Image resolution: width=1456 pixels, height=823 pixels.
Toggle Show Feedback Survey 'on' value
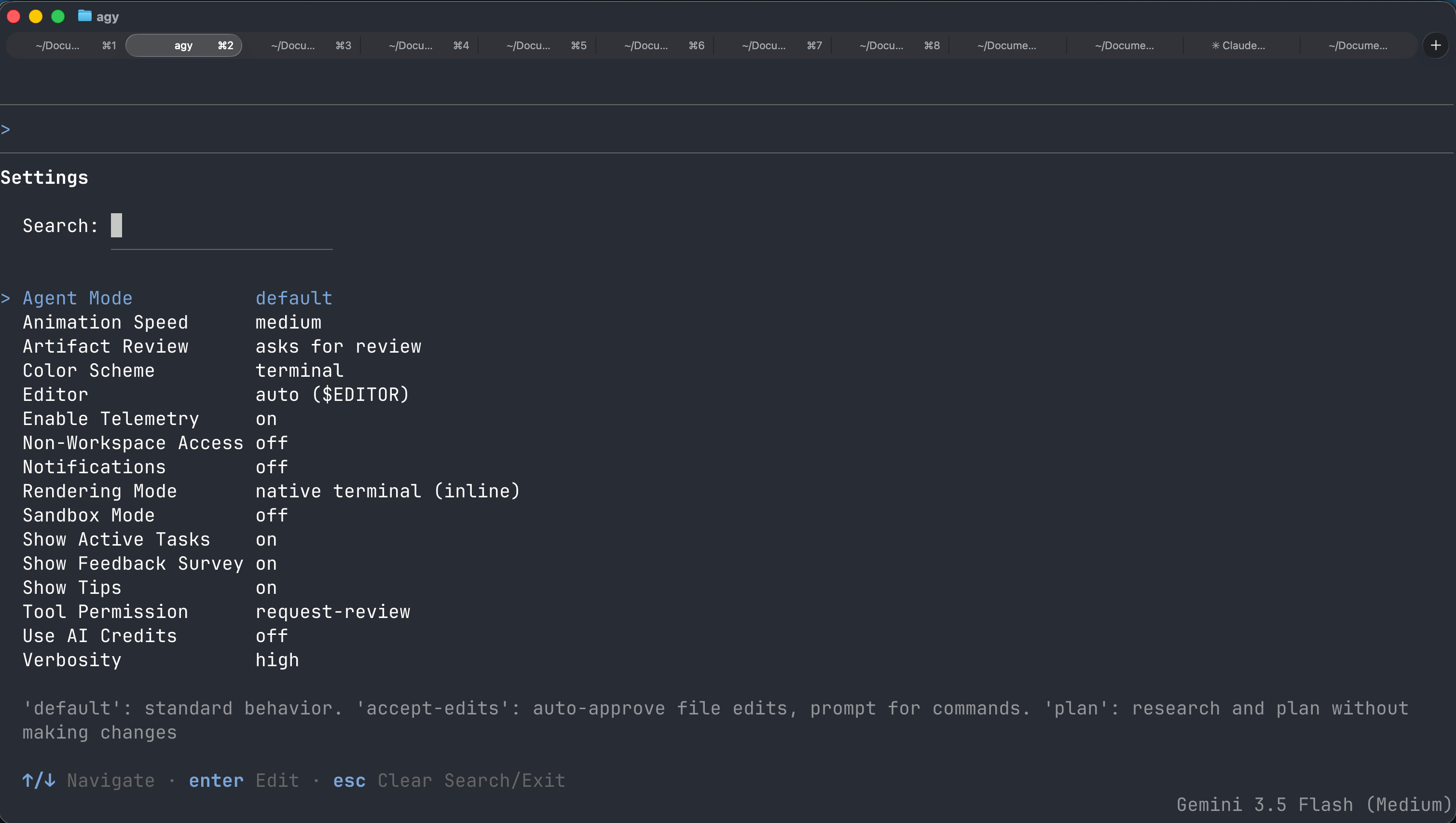point(266,563)
